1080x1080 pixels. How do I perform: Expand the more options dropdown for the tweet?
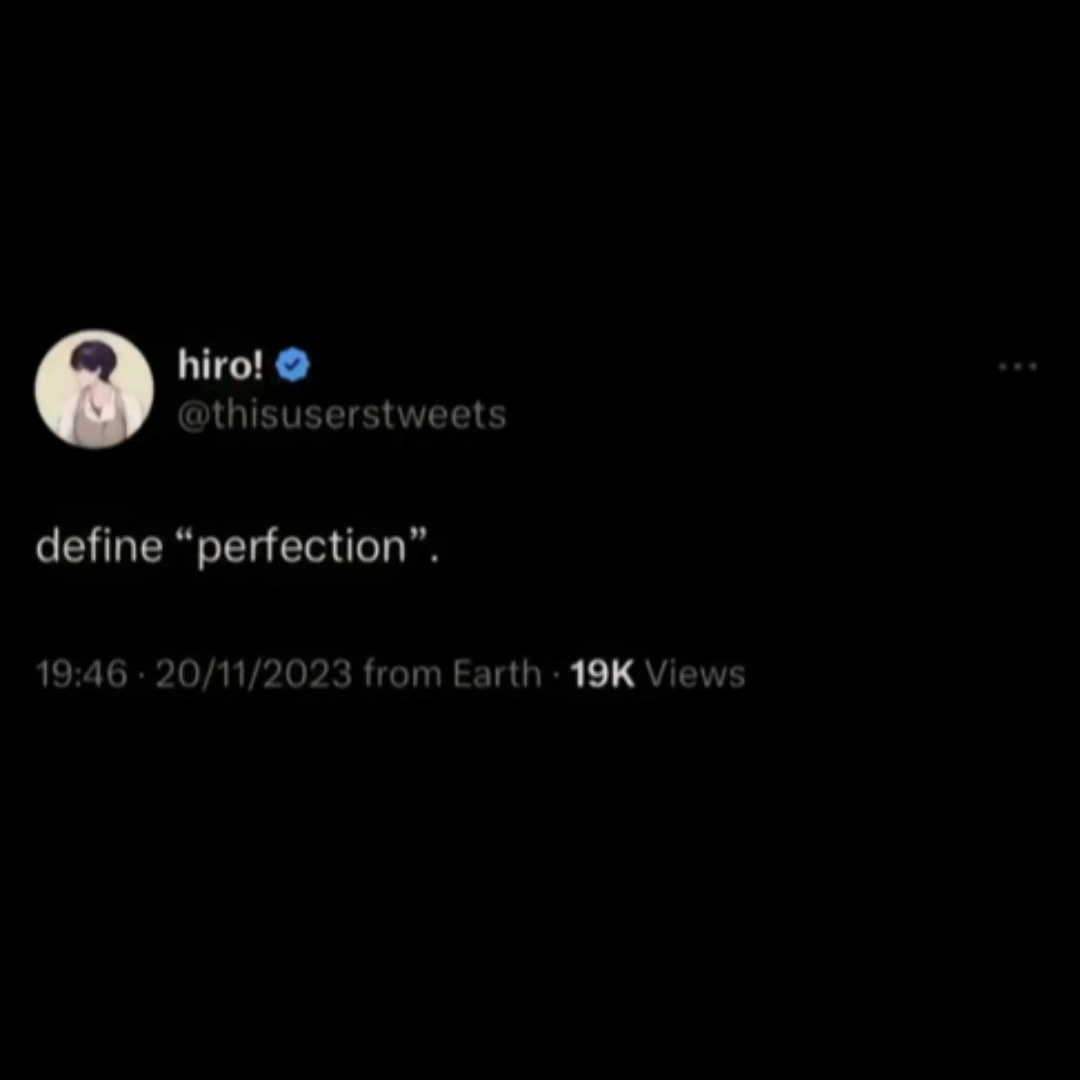click(x=1018, y=367)
